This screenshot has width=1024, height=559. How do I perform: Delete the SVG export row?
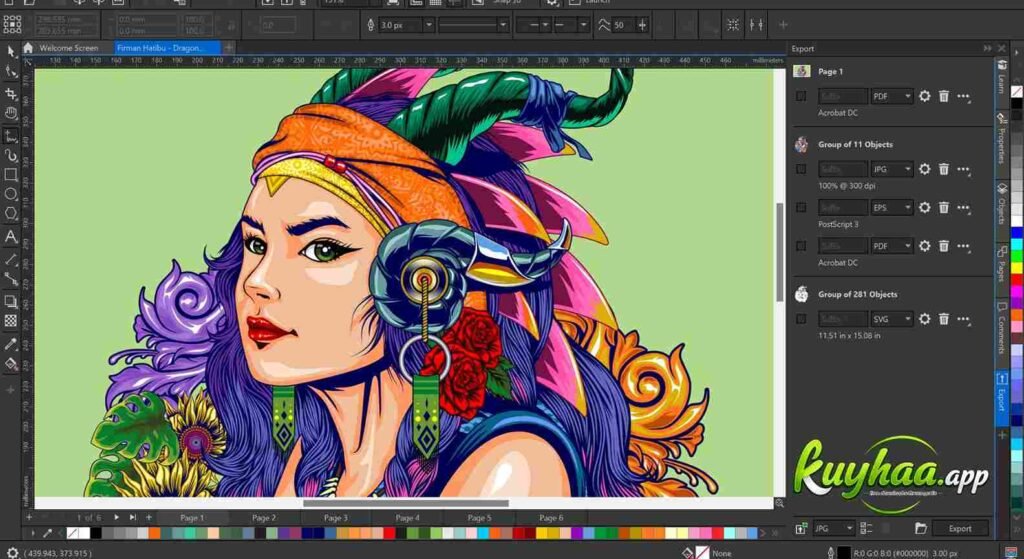pyautogui.click(x=944, y=319)
